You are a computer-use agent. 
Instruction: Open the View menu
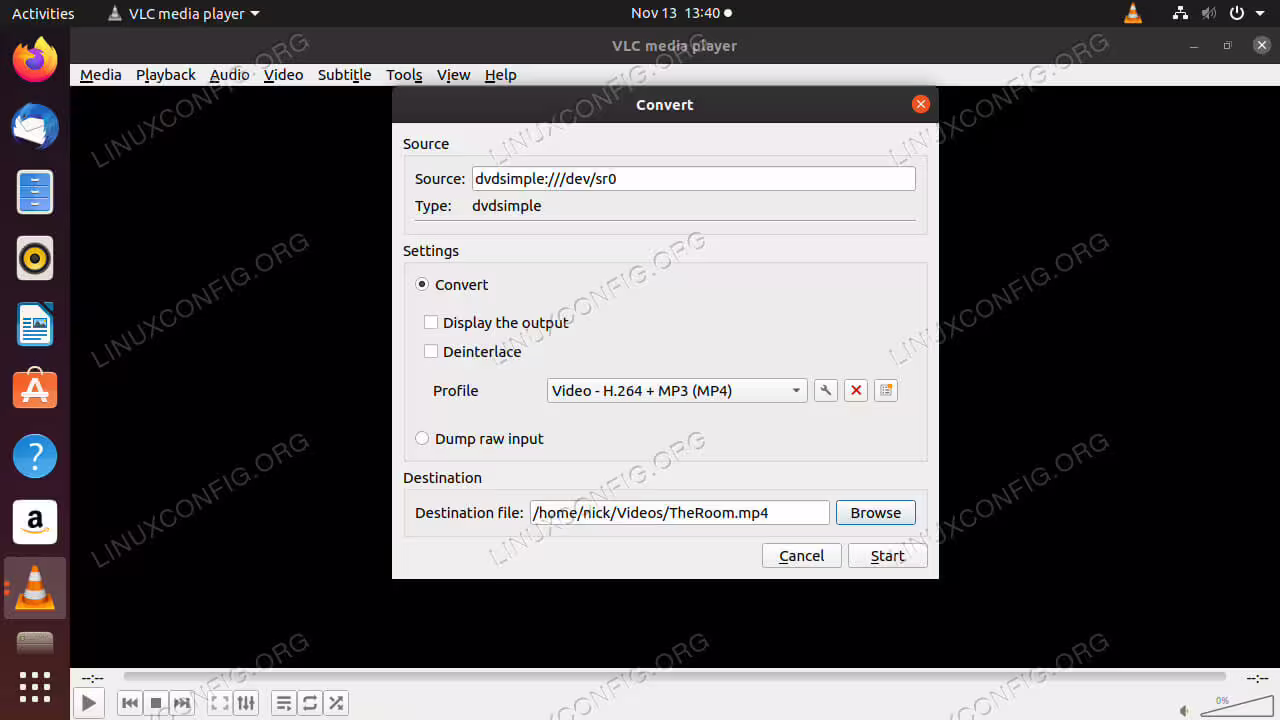pos(454,75)
